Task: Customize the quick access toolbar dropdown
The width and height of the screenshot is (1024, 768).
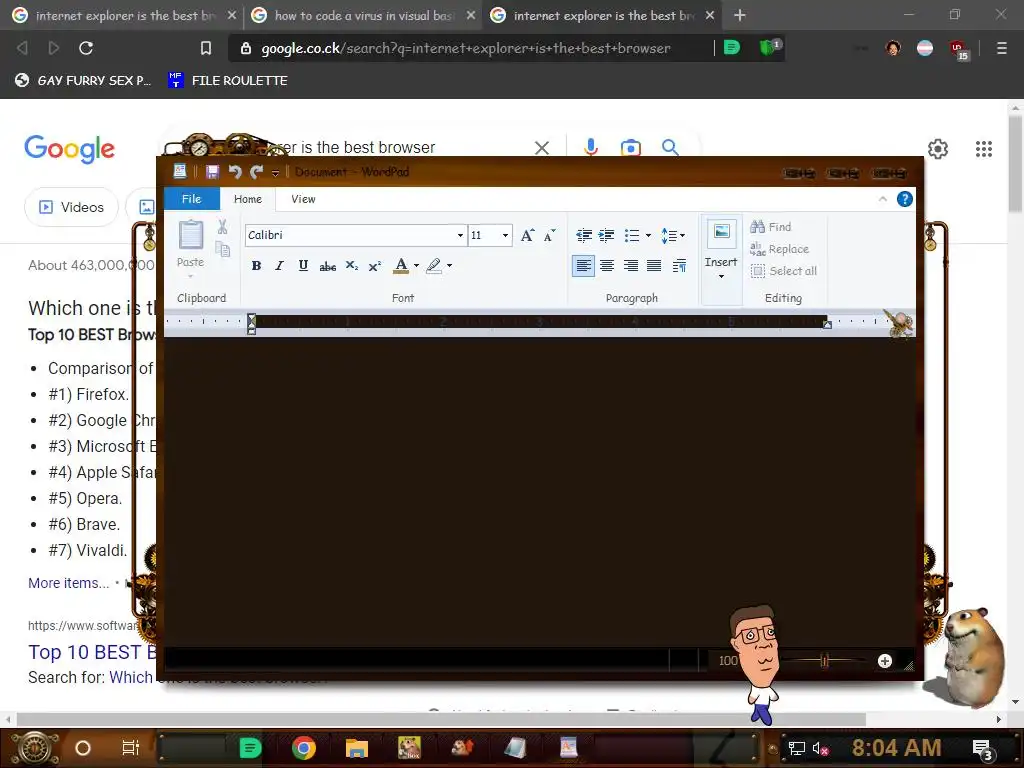Action: pyautogui.click(x=276, y=172)
